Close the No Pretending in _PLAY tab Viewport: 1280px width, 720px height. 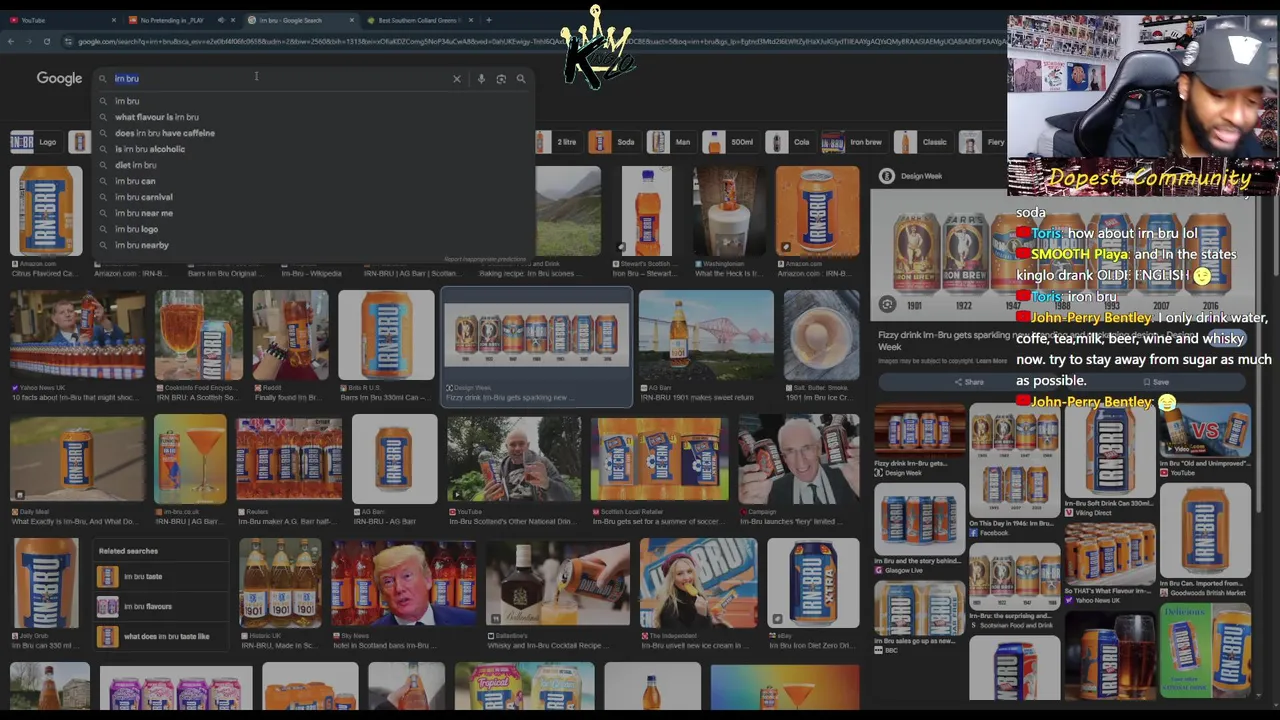pyautogui.click(x=233, y=20)
